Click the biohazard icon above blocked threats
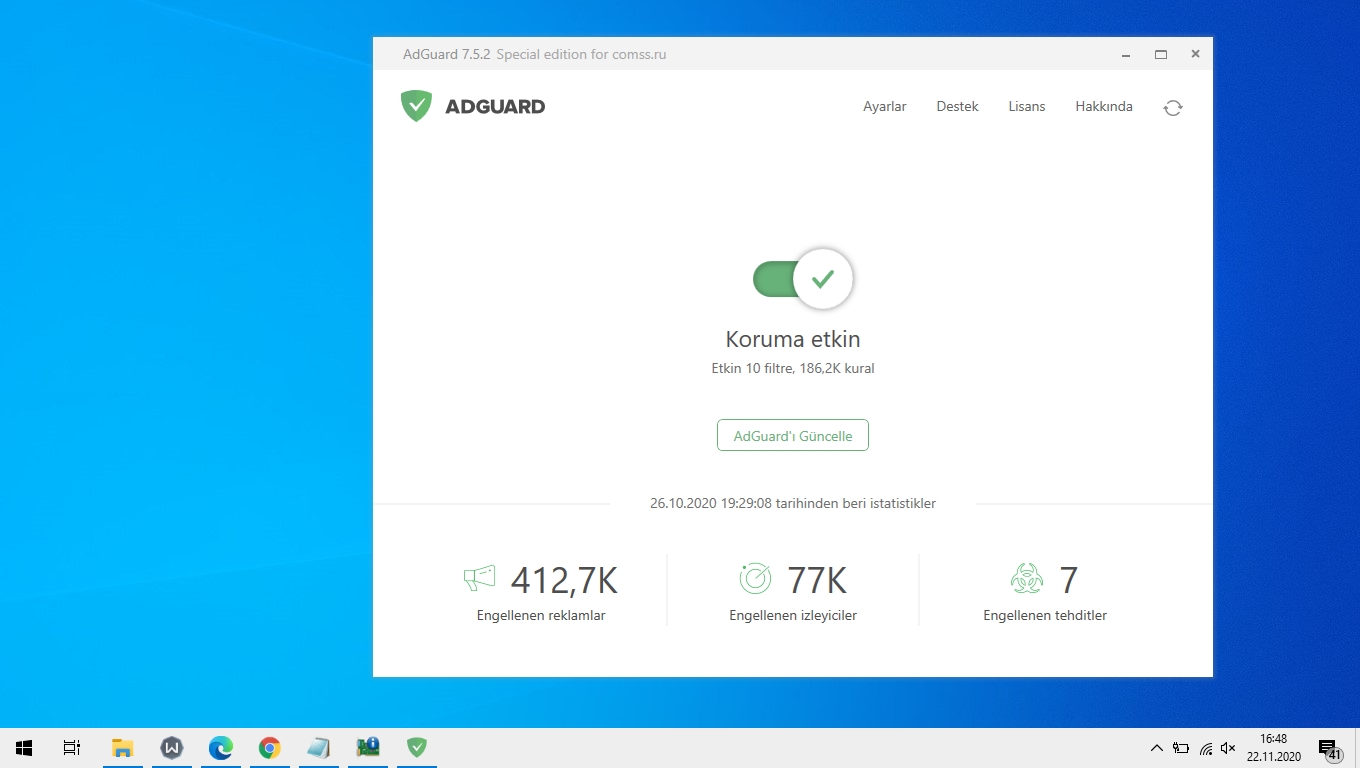This screenshot has width=1360, height=768. point(1025,578)
